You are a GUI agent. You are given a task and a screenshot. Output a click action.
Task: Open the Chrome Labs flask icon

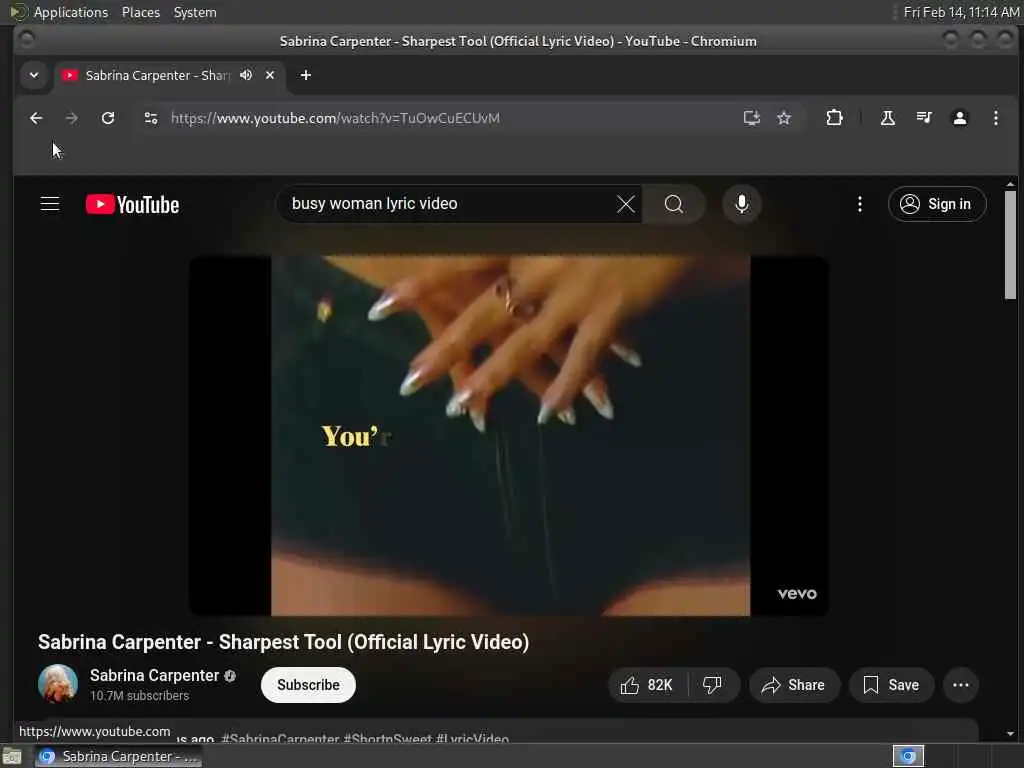click(x=888, y=118)
